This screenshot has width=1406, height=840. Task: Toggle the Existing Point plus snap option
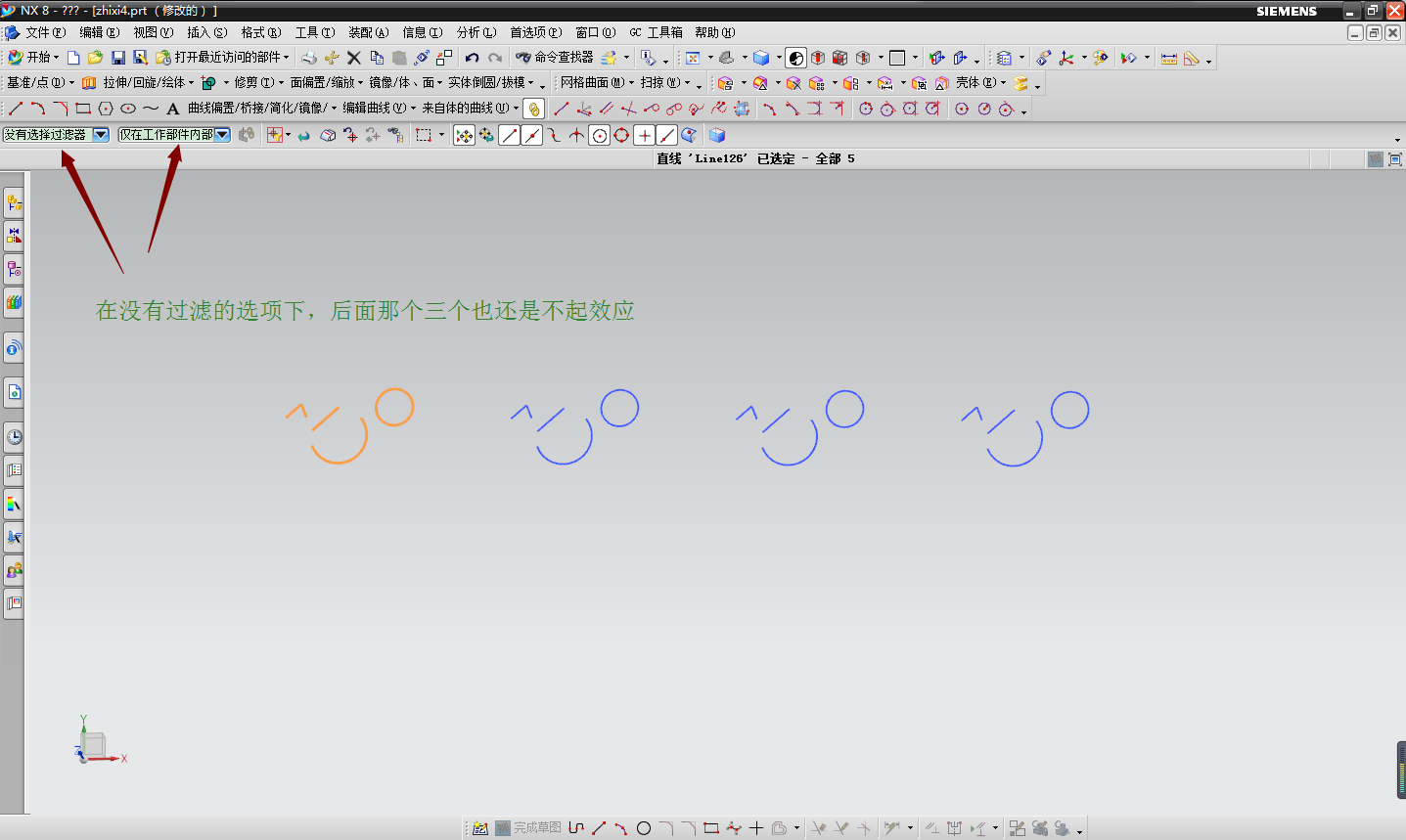coord(644,135)
